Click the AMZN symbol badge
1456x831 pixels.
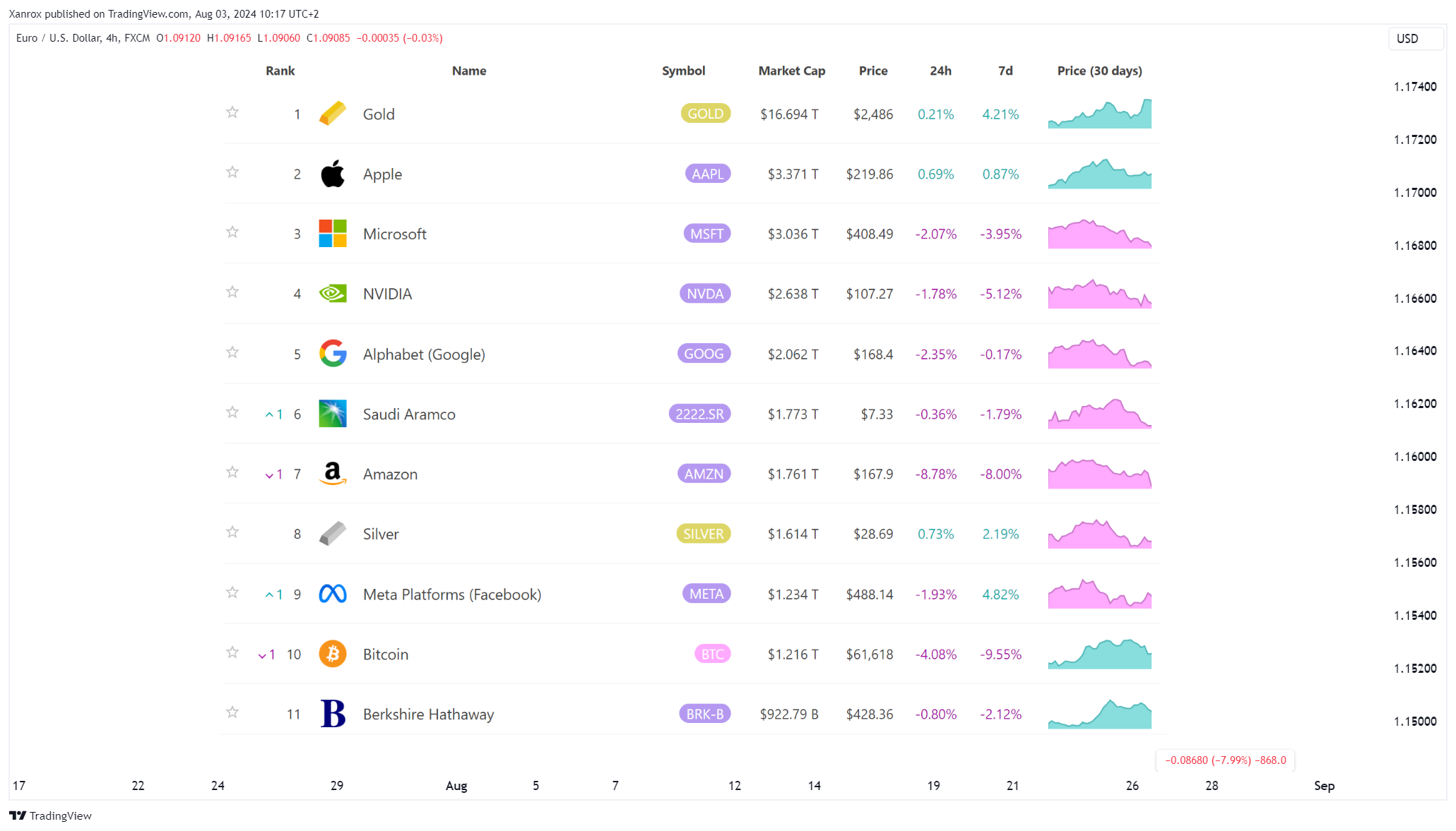click(704, 474)
